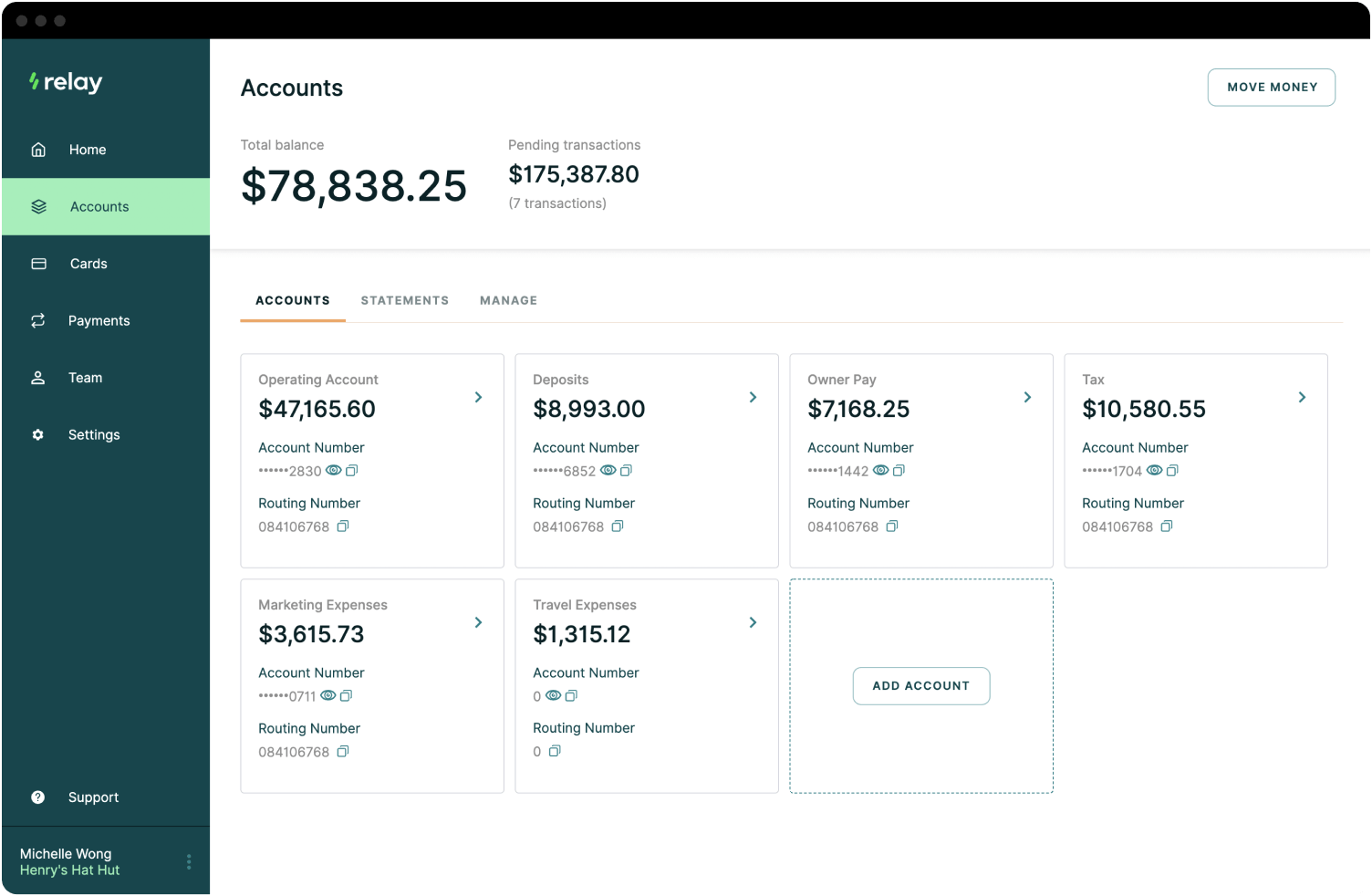Select the Home icon in sidebar

coord(38,149)
